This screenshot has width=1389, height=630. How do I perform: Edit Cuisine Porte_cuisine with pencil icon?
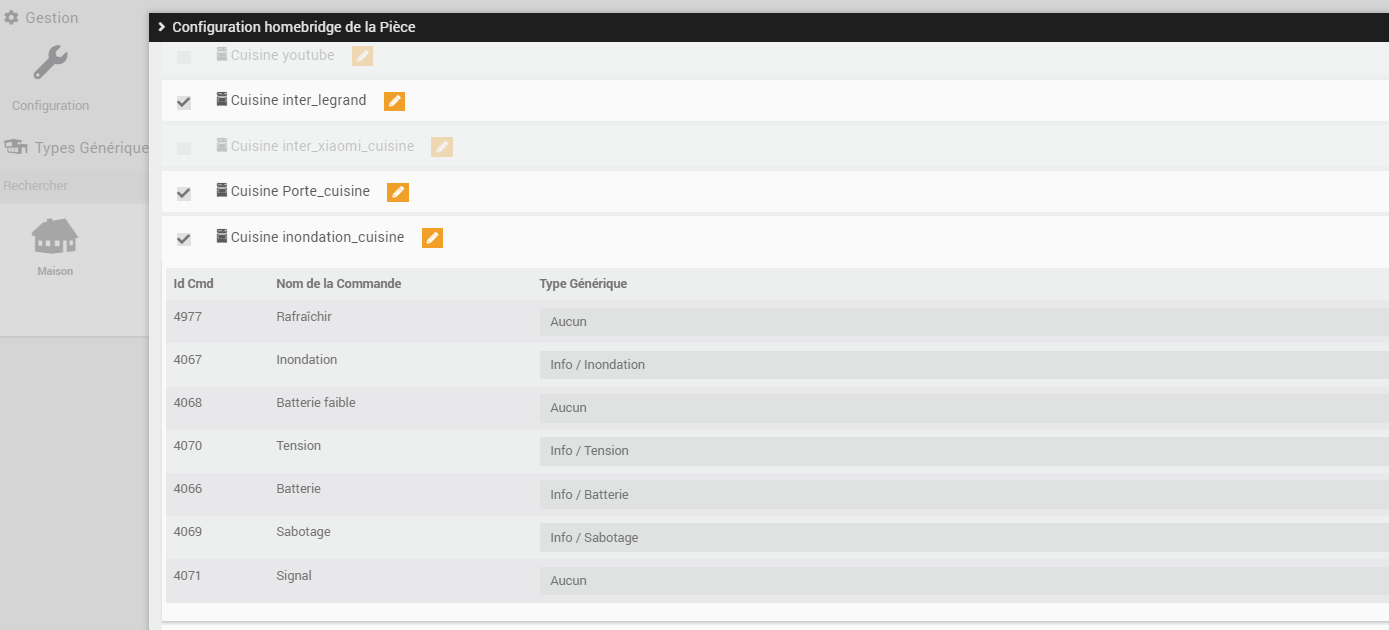398,192
